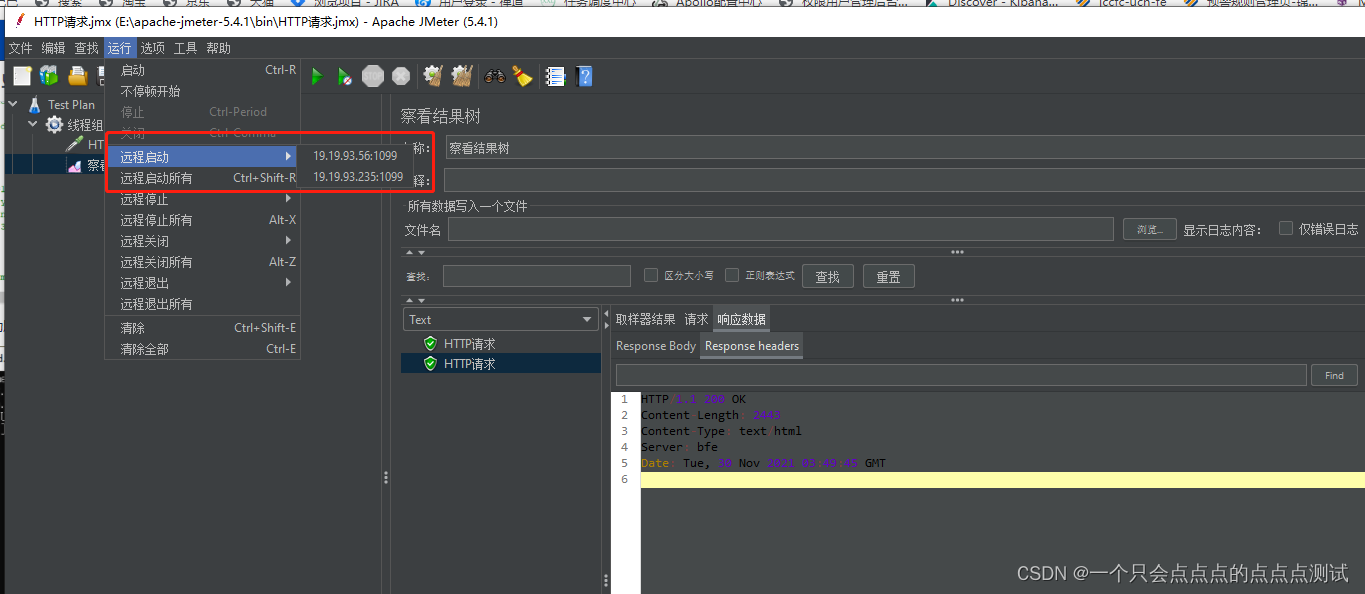1365x594 pixels.
Task: Click the Find button
Action: (x=1334, y=375)
